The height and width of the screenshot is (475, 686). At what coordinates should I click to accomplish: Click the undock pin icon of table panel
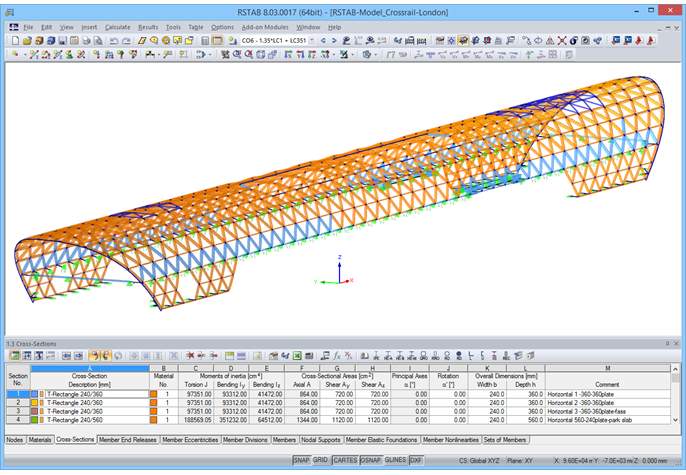click(667, 344)
